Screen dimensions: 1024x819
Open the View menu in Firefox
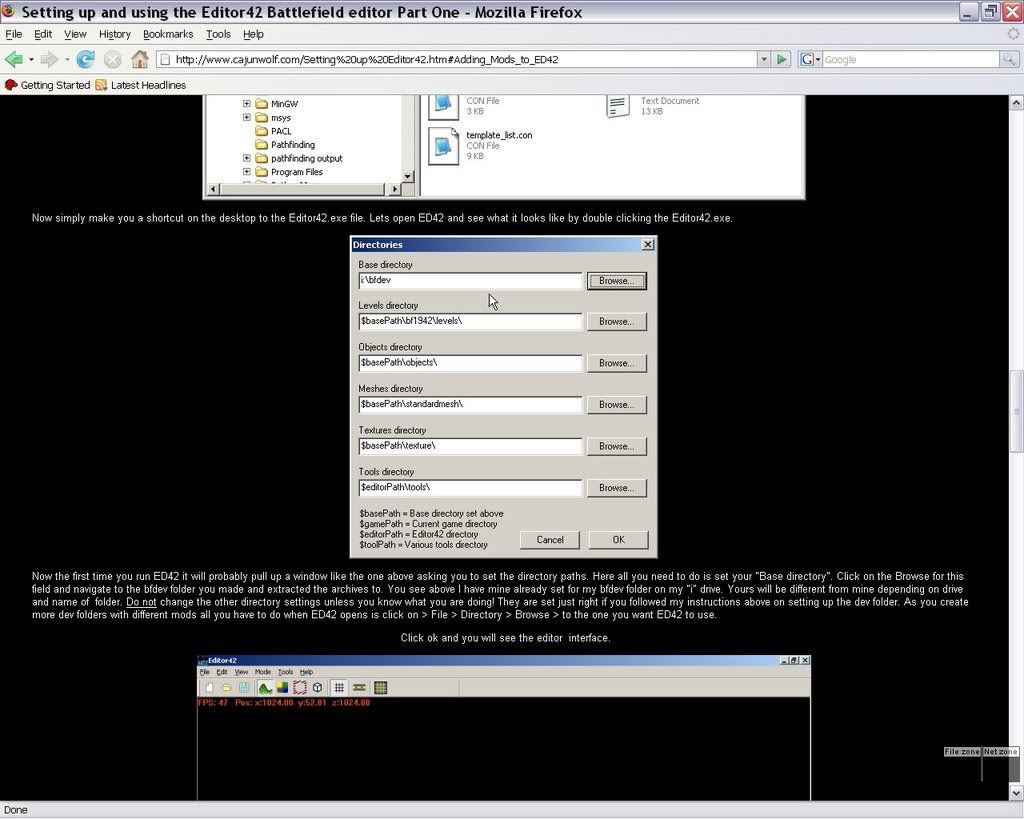(x=75, y=34)
